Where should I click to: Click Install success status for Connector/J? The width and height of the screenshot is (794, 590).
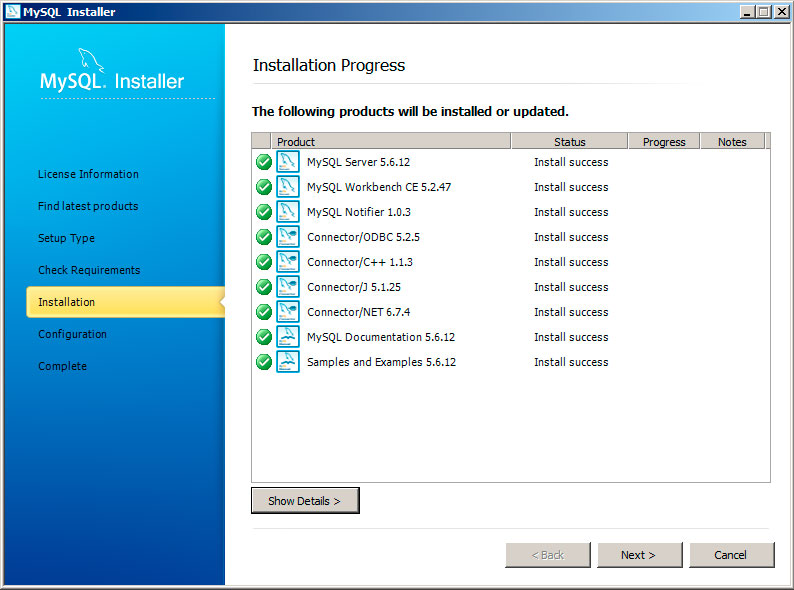coord(571,287)
